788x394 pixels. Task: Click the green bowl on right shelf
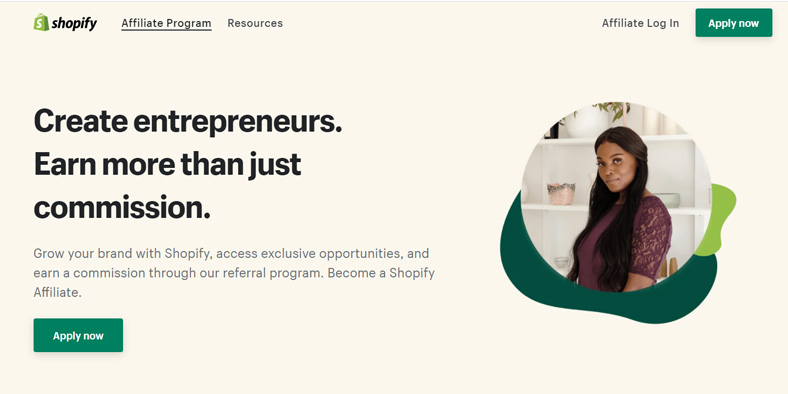tap(667, 200)
